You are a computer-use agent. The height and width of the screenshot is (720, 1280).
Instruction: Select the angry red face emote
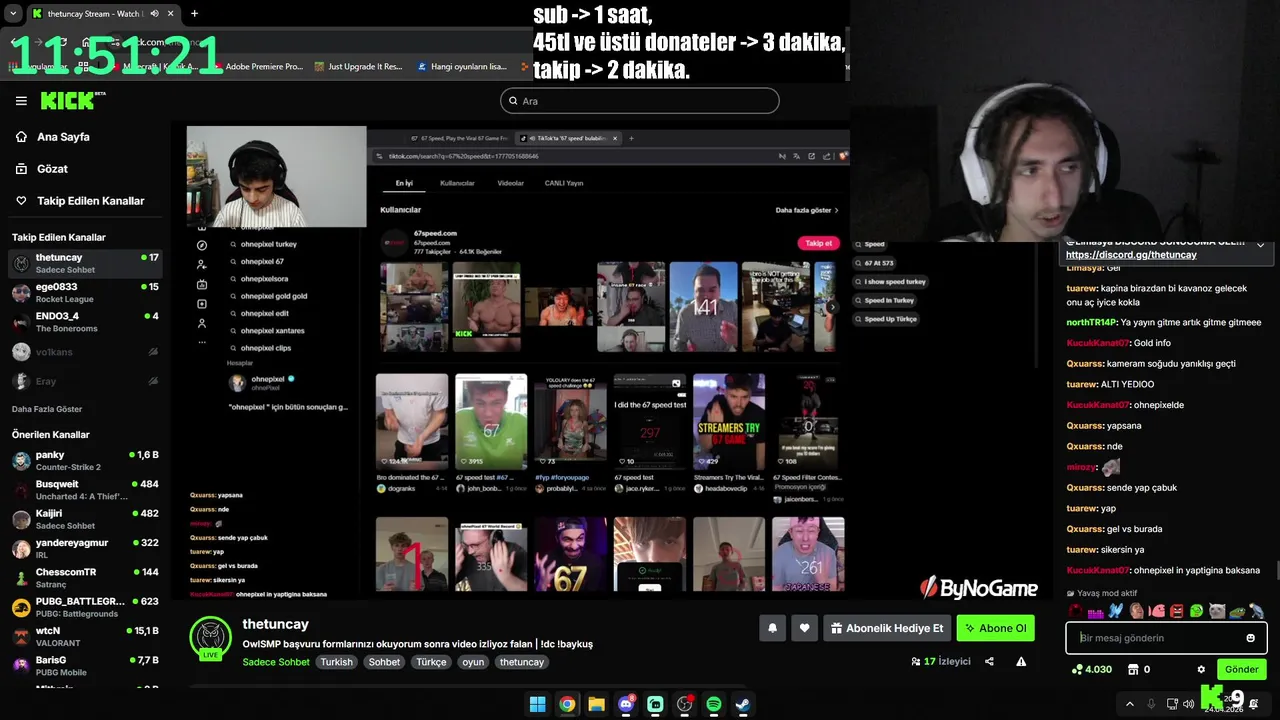coord(1176,611)
